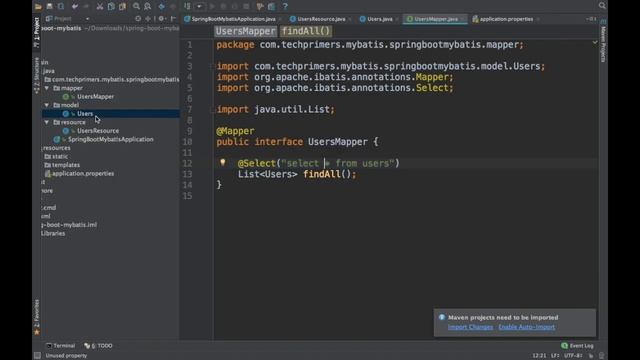Click the Find magnifier icon
The width and height of the screenshot is (640, 360).
pos(136,6)
